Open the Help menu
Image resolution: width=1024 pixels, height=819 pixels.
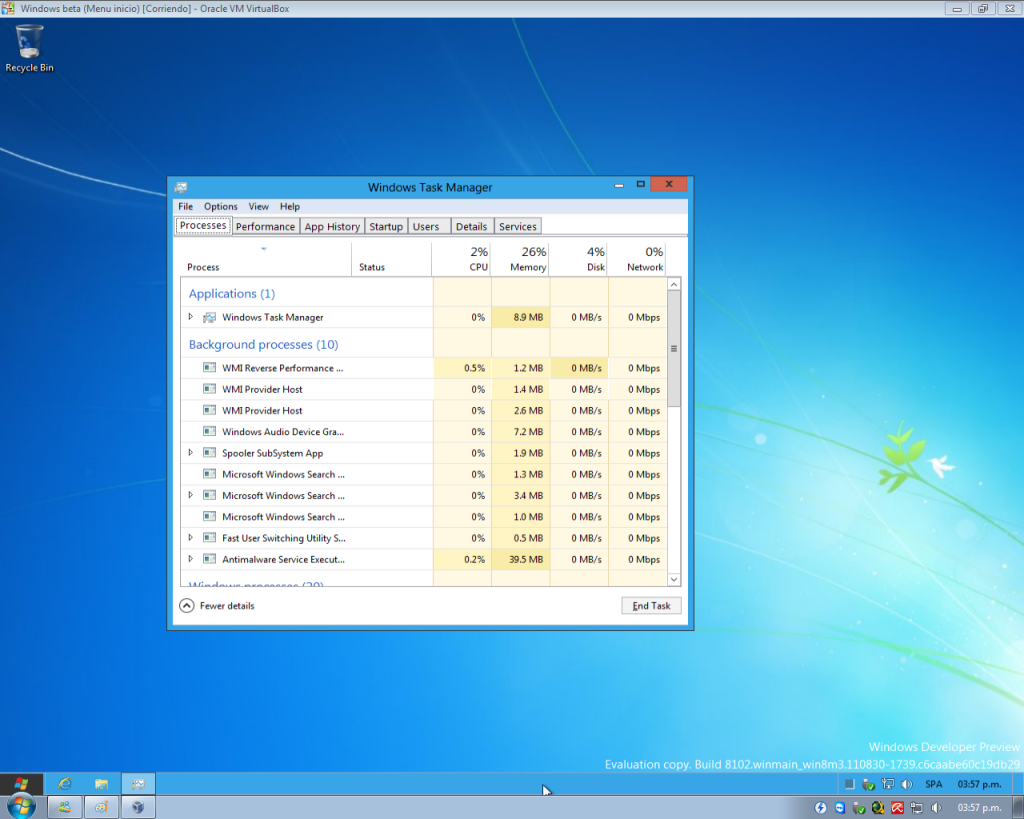pos(290,206)
